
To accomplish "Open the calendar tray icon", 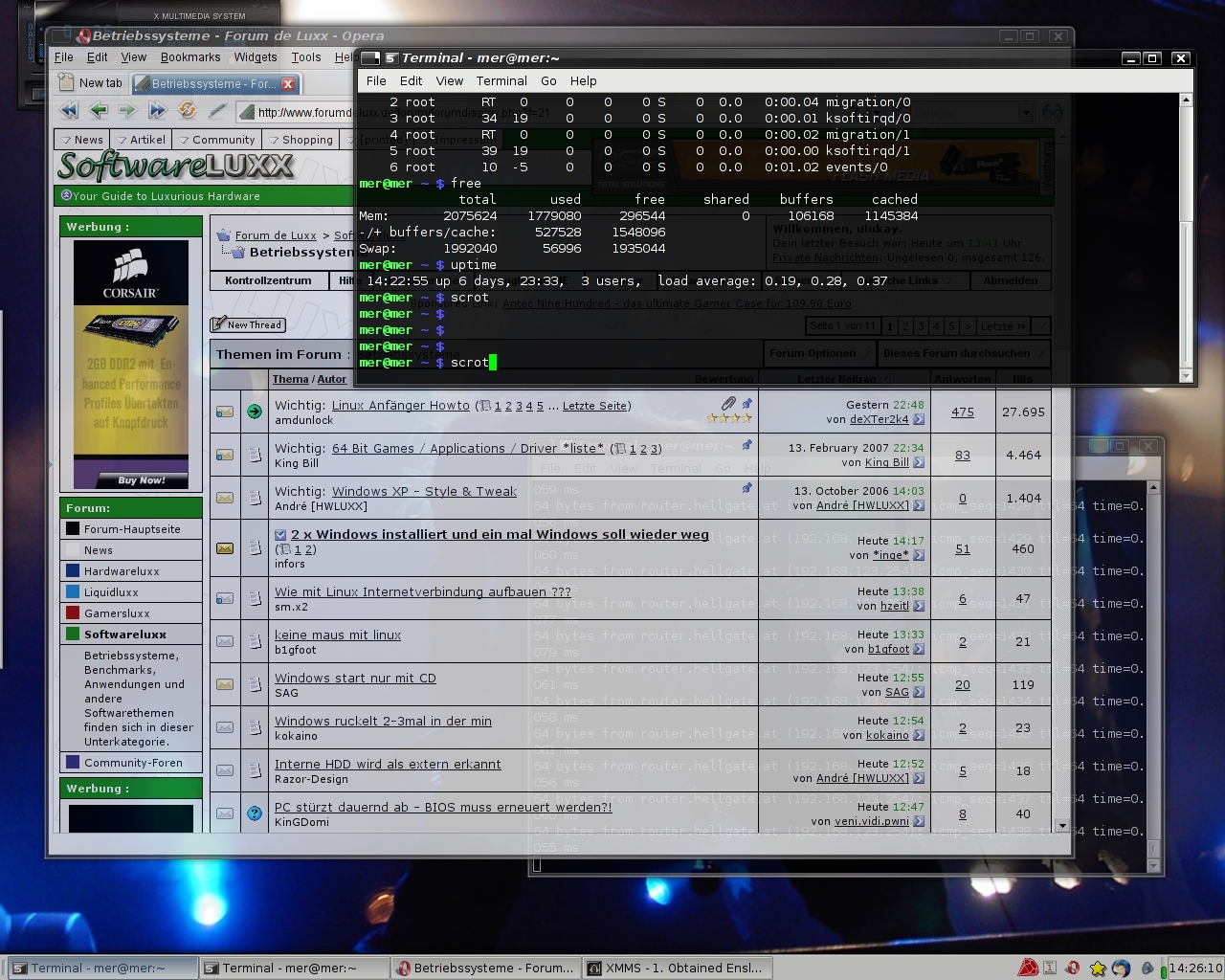I will [1050, 968].
